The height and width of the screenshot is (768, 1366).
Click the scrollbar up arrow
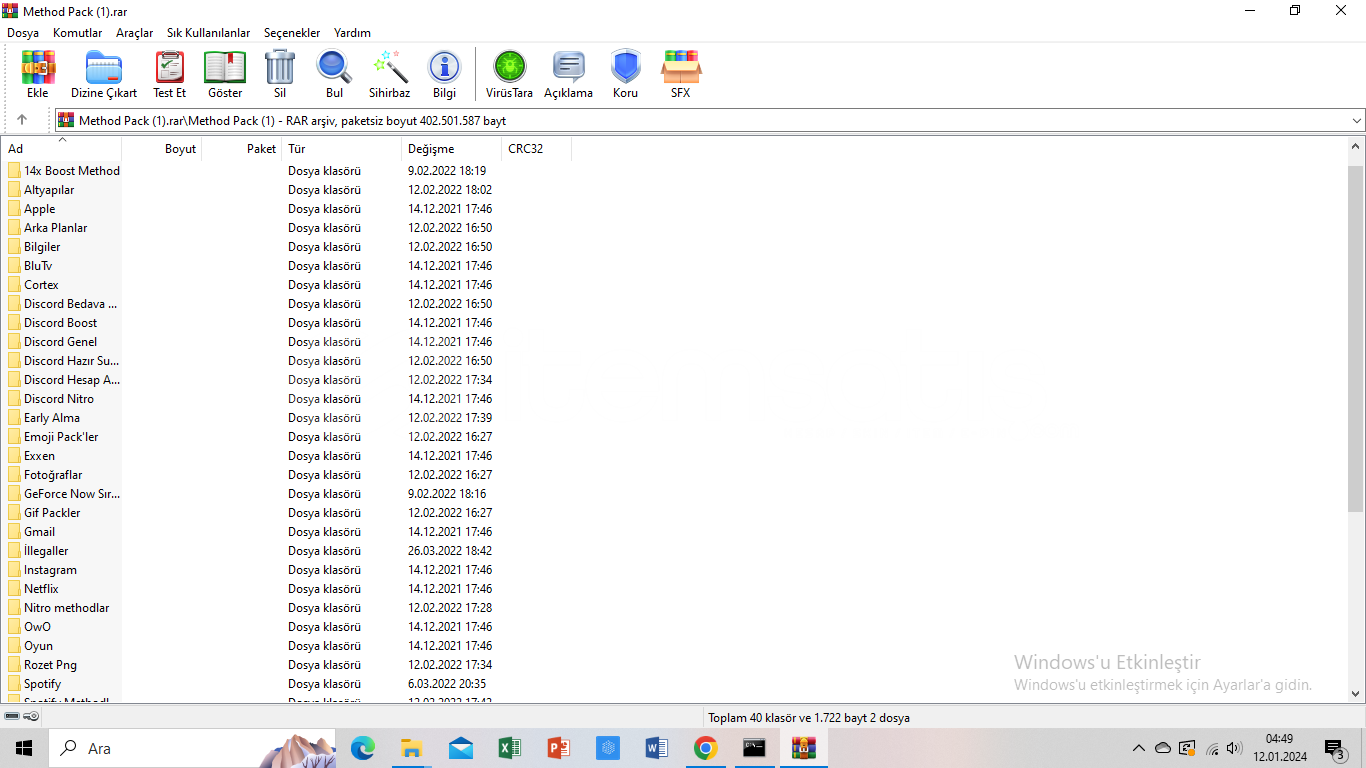point(1357,147)
